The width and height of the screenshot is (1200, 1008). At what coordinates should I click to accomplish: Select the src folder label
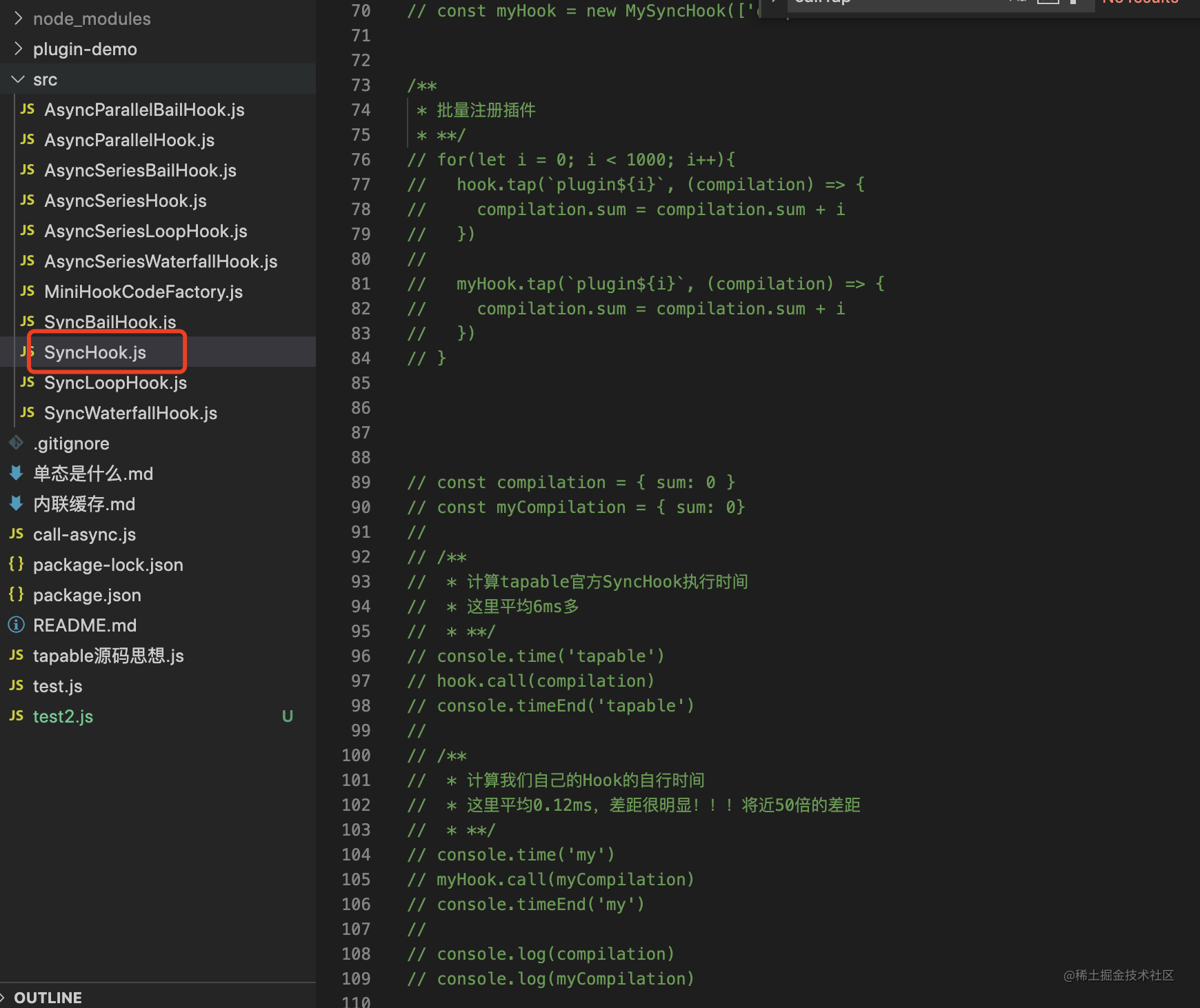pos(45,79)
